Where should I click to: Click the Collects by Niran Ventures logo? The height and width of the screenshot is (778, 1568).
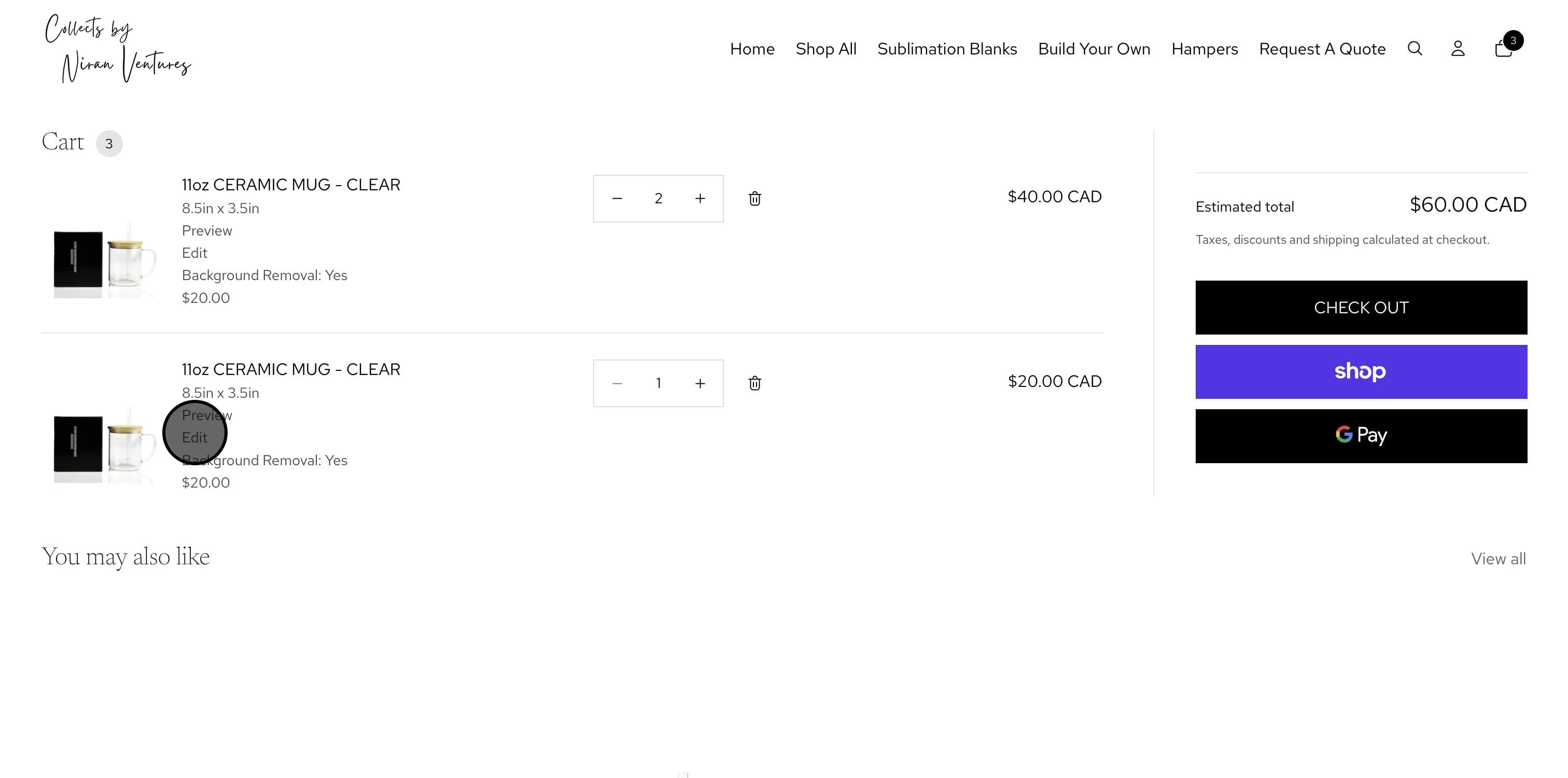click(118, 49)
